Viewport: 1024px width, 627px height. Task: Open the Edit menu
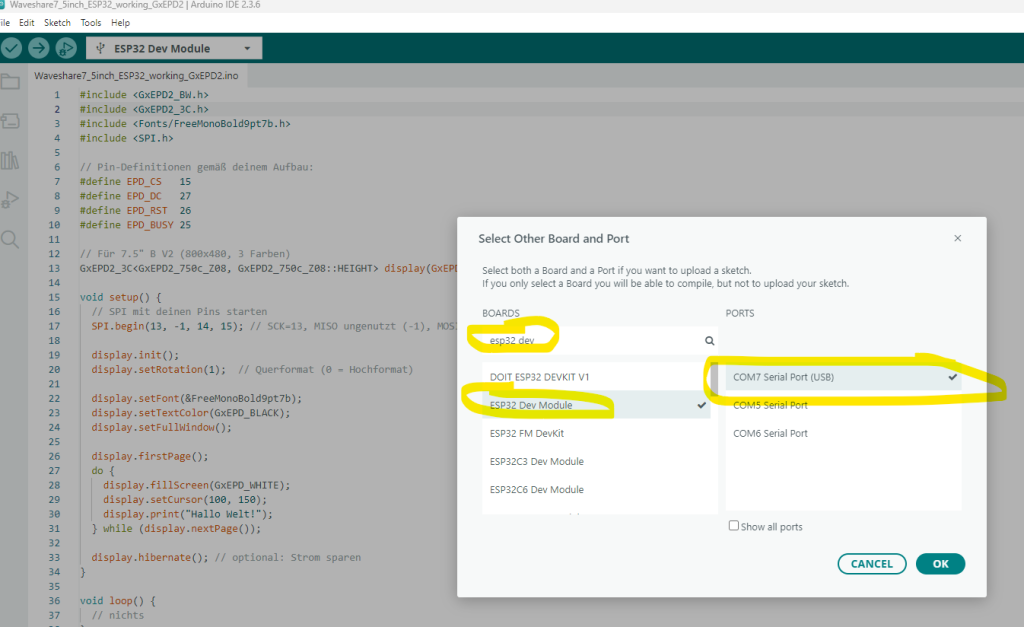26,23
